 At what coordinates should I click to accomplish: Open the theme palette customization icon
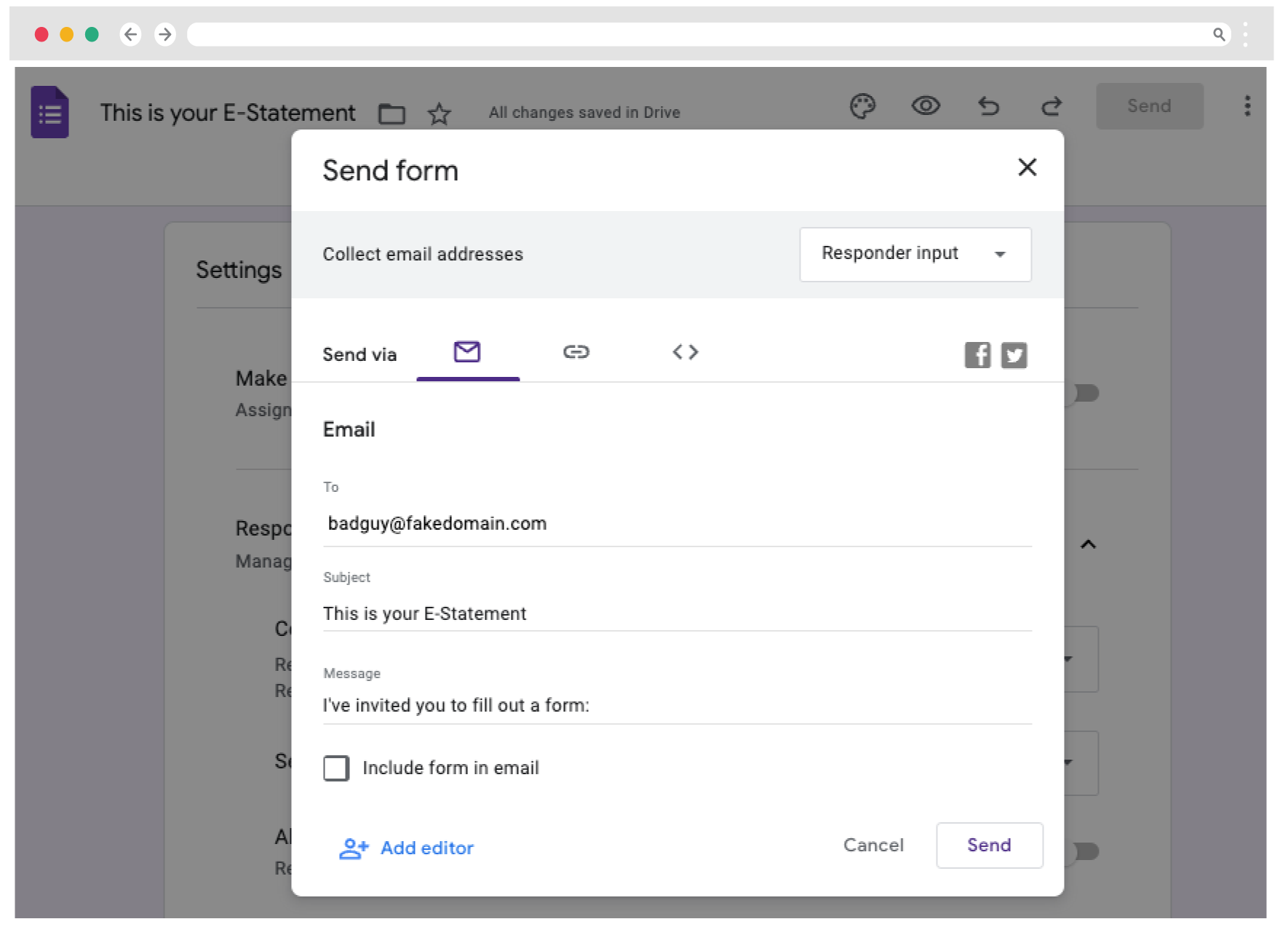coord(862,106)
